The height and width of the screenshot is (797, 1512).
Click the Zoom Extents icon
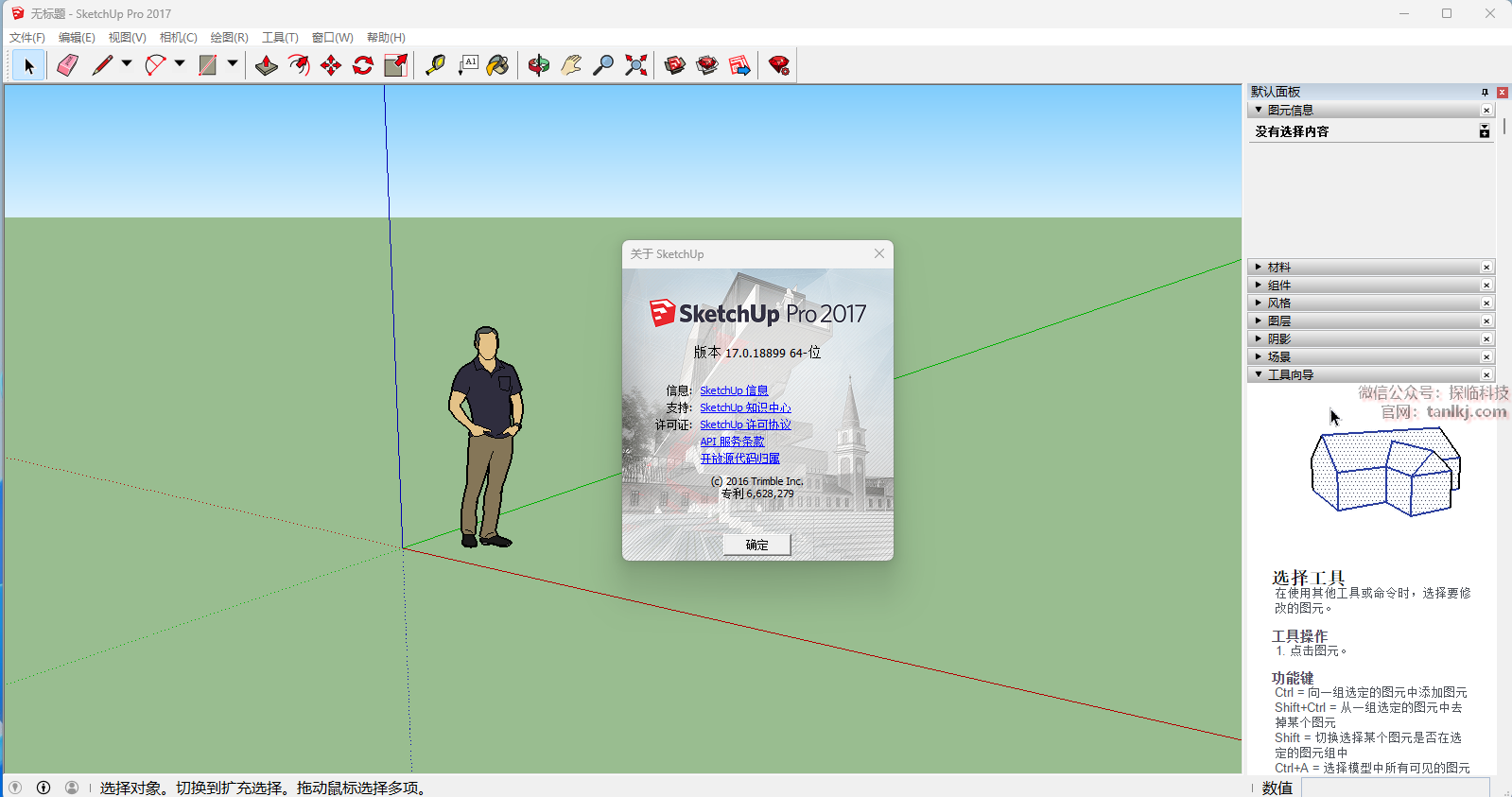point(636,65)
